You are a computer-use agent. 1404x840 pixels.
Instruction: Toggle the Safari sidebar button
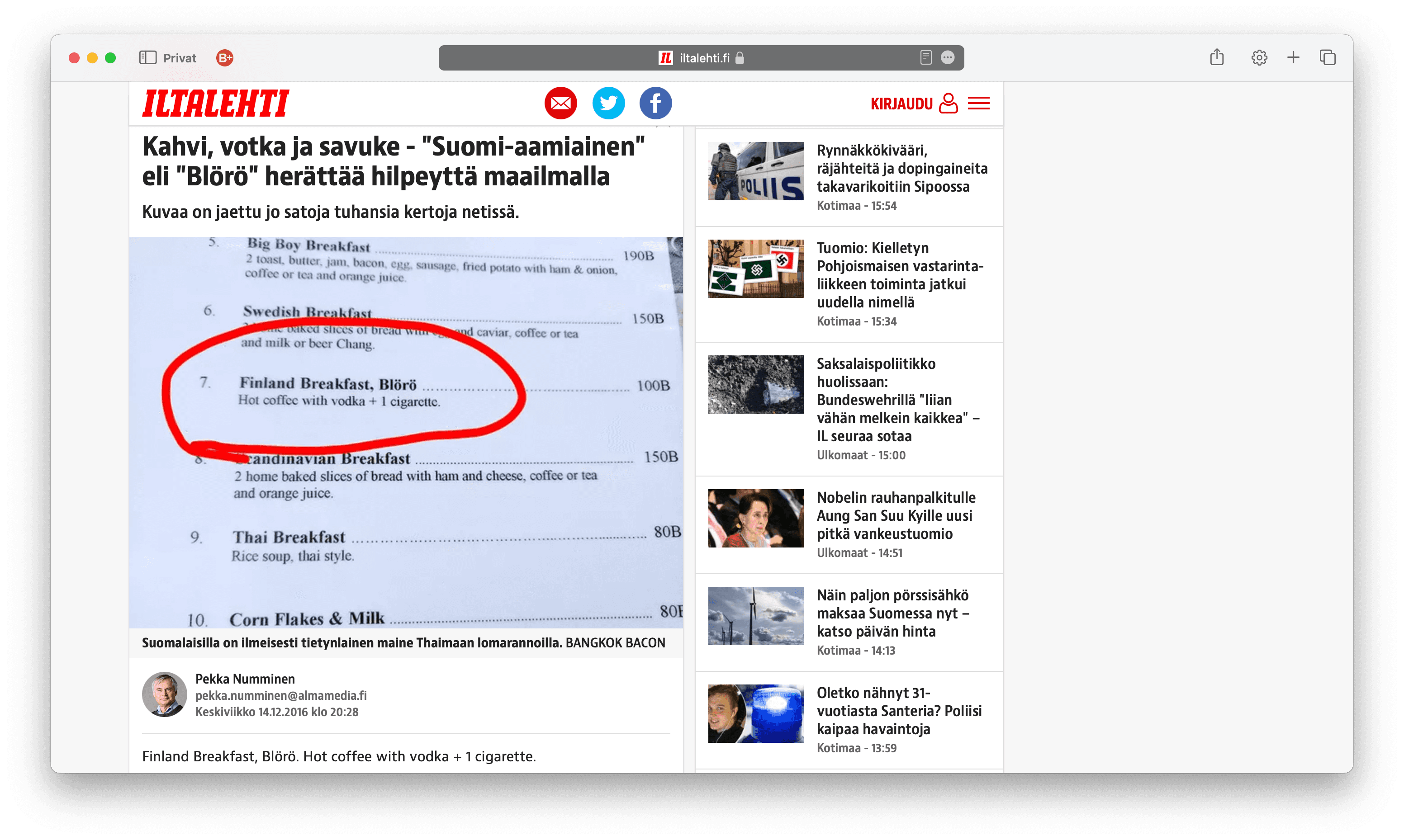tap(148, 58)
